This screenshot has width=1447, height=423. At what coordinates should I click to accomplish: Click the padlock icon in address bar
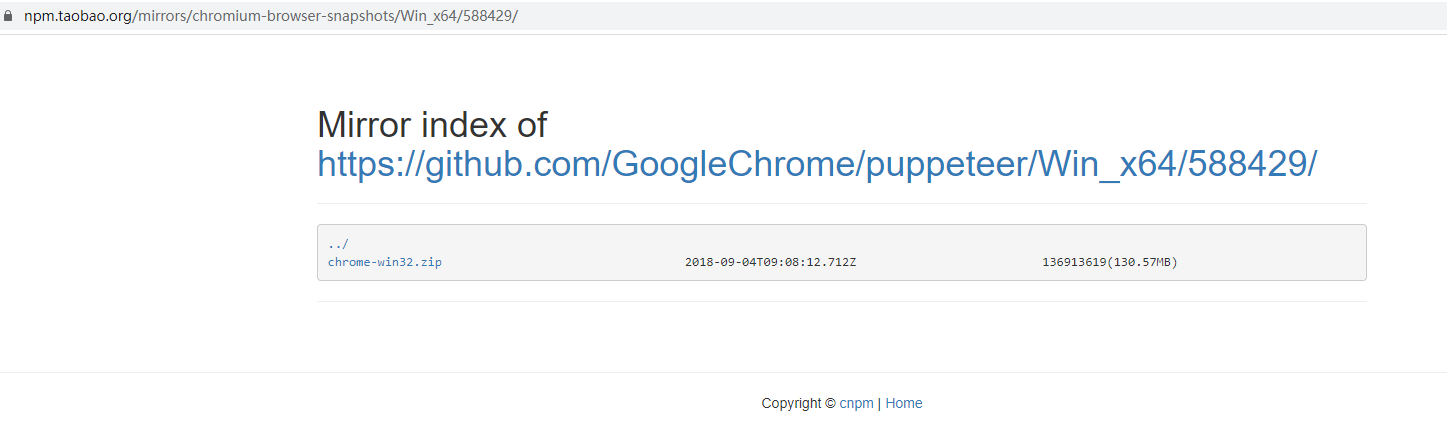point(9,16)
